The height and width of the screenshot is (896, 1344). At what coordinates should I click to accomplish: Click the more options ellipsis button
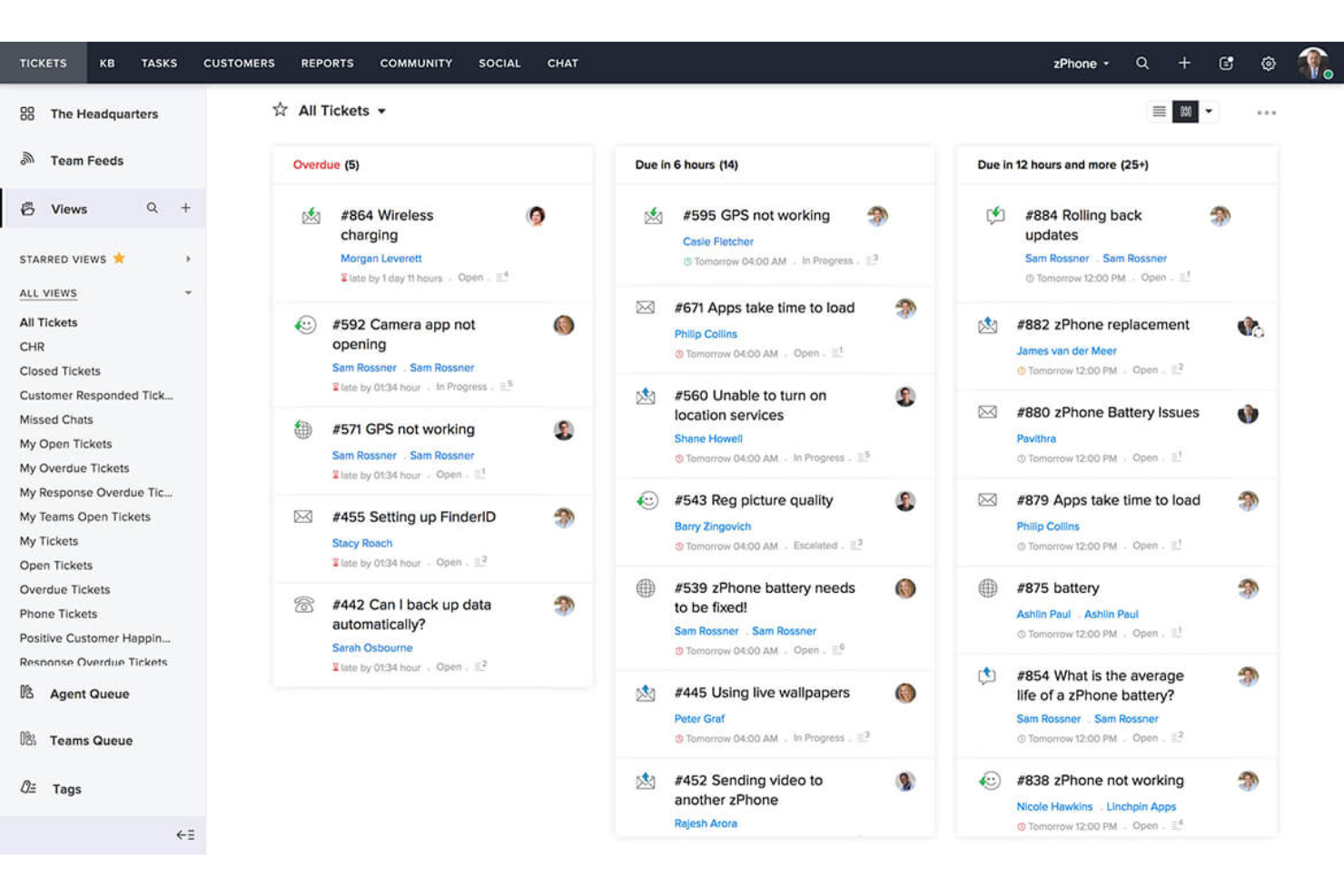click(1267, 112)
